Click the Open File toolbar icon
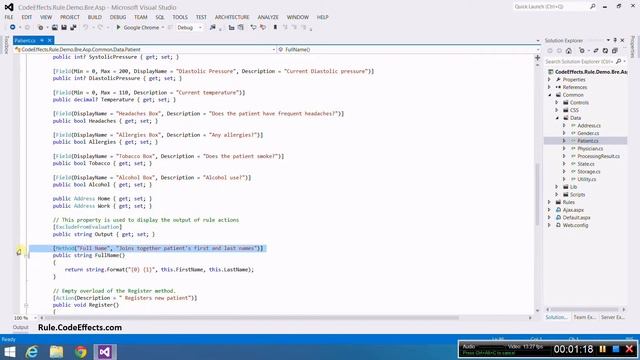Screen dimensions: 640x360 [x=55, y=27]
